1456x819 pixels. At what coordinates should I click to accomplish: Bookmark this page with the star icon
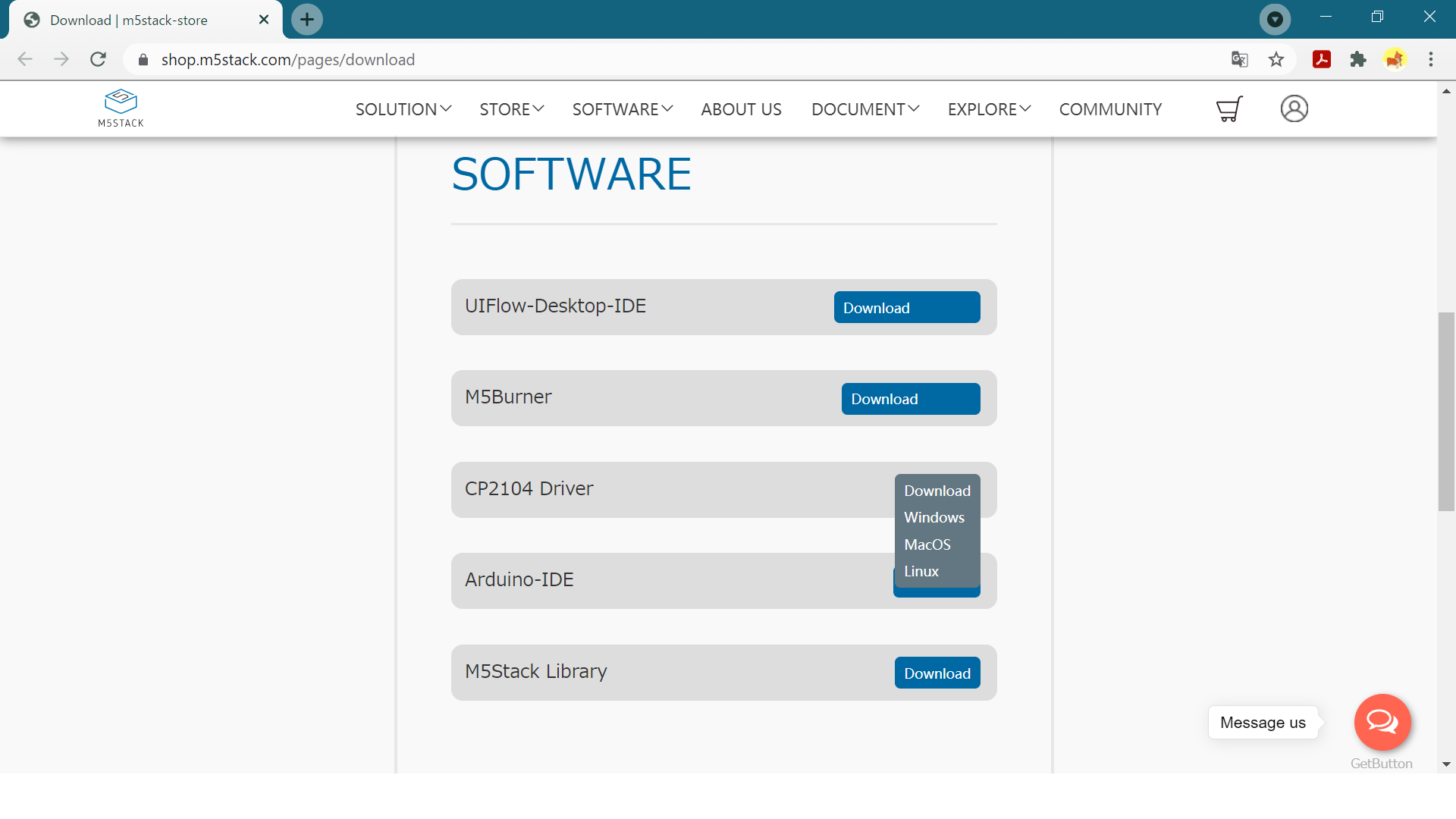(x=1276, y=59)
